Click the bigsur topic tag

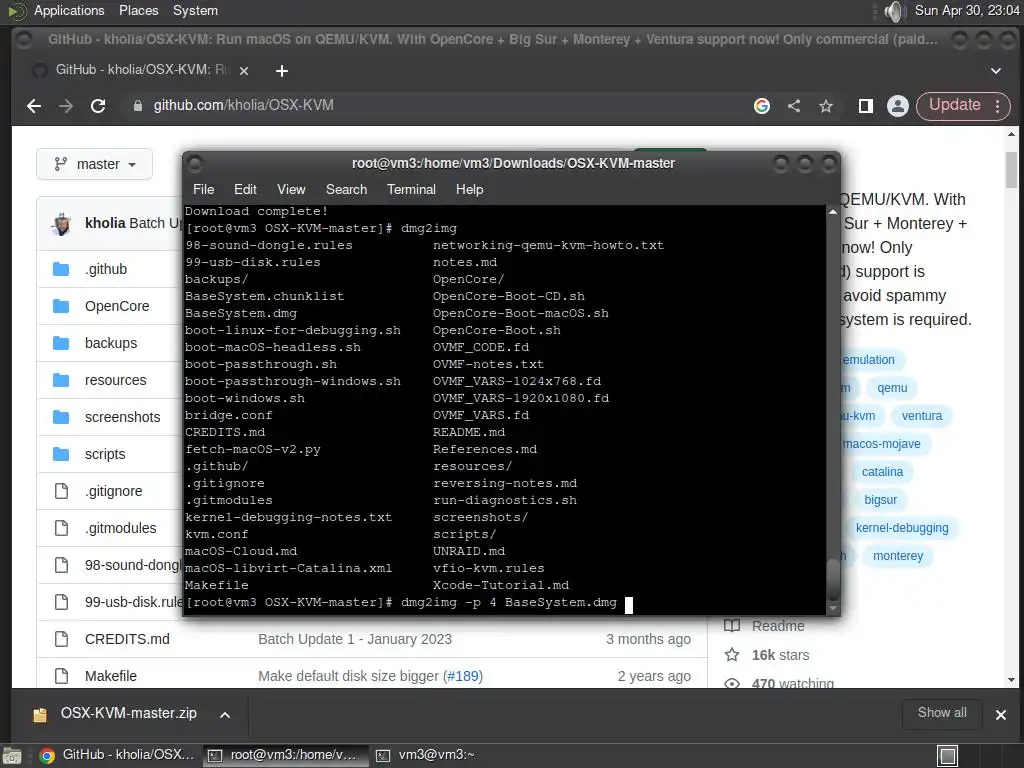[880, 500]
